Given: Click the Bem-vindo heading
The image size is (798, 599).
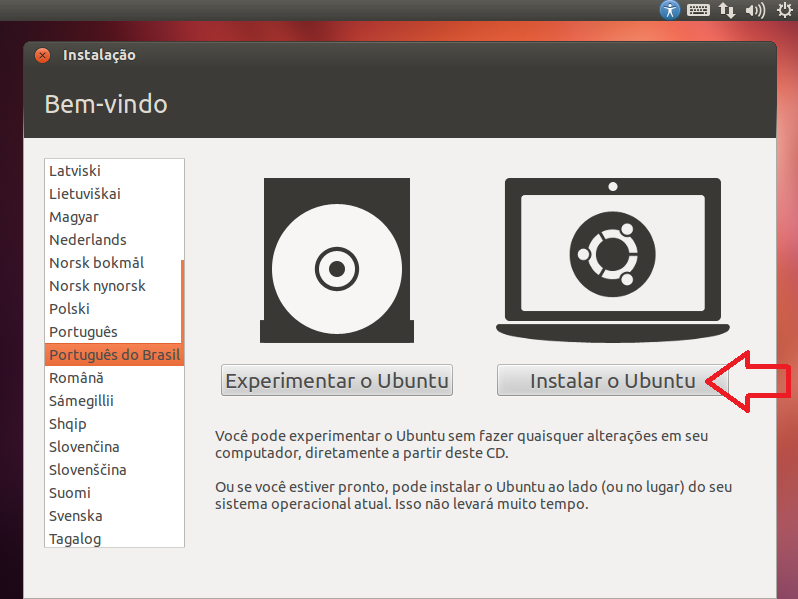Looking at the screenshot, I should (x=106, y=104).
